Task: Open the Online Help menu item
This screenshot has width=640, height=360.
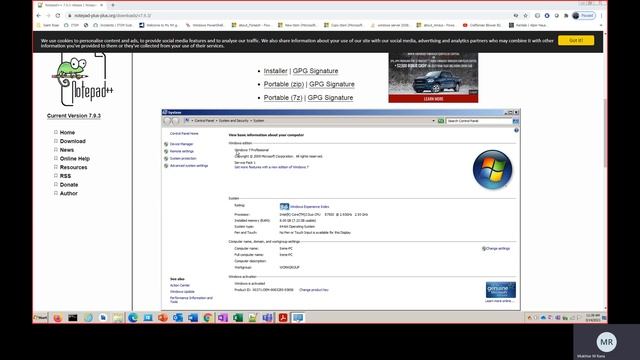Action: [75, 158]
